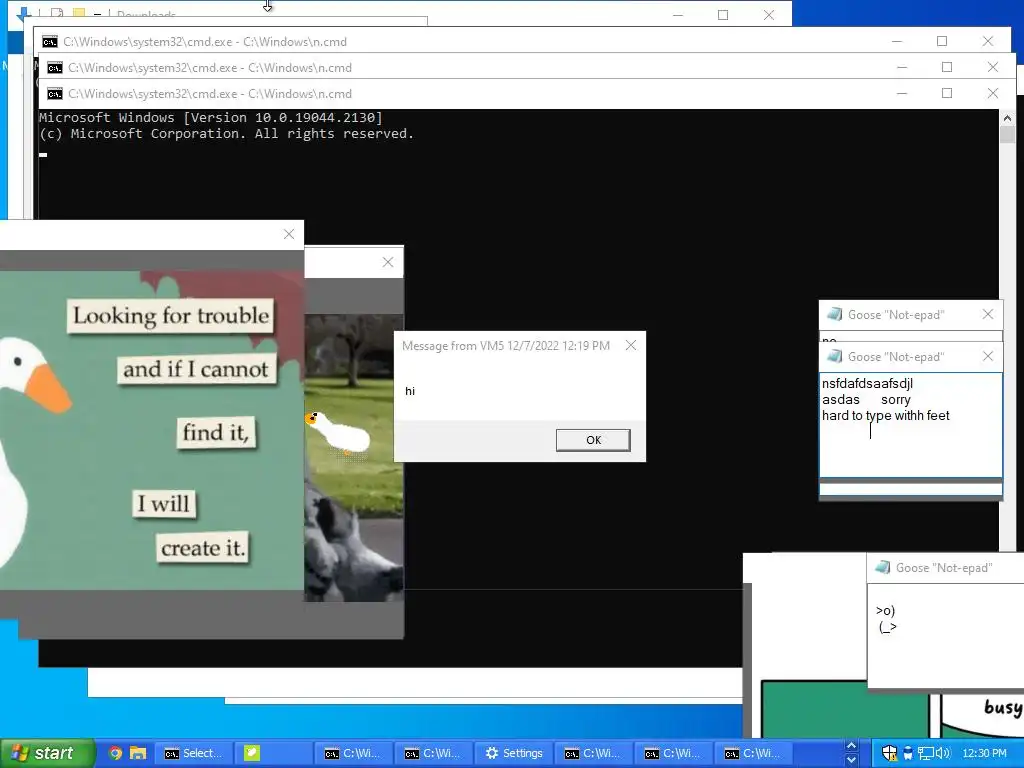Close the goose photo window behind the meme
This screenshot has height=768, width=1024.
tap(388, 263)
